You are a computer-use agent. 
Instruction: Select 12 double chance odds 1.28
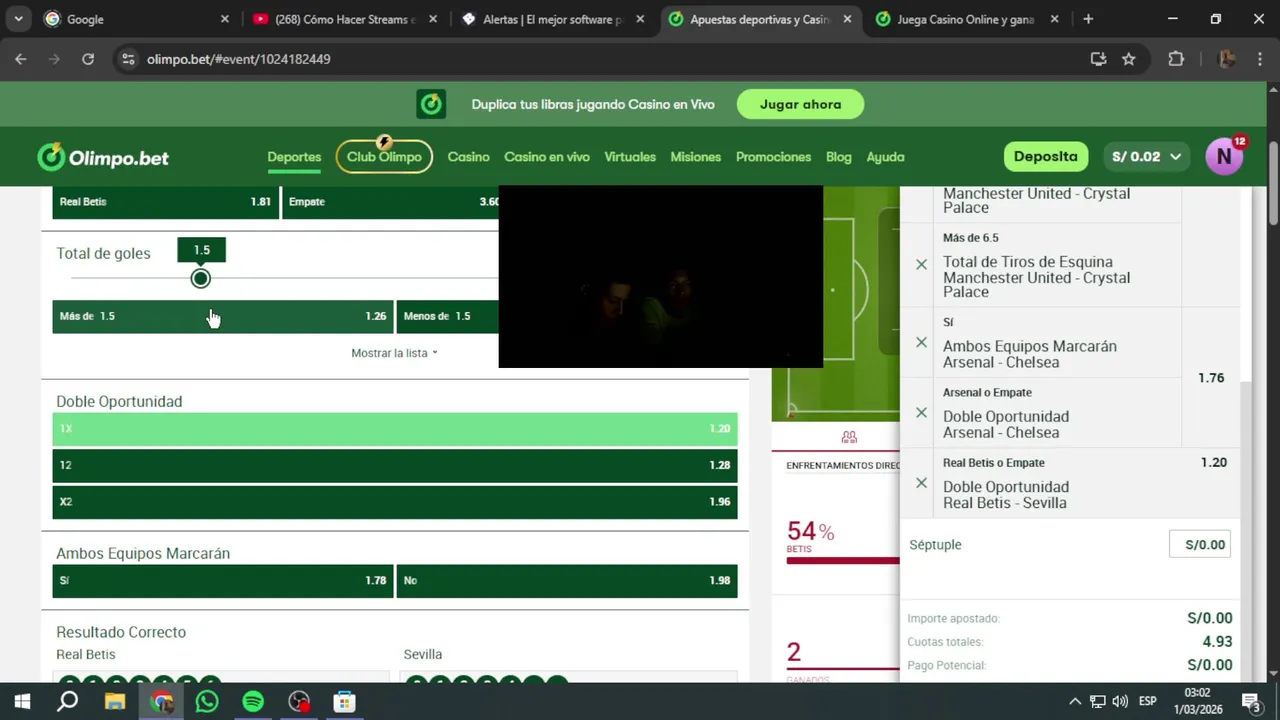[x=395, y=465]
